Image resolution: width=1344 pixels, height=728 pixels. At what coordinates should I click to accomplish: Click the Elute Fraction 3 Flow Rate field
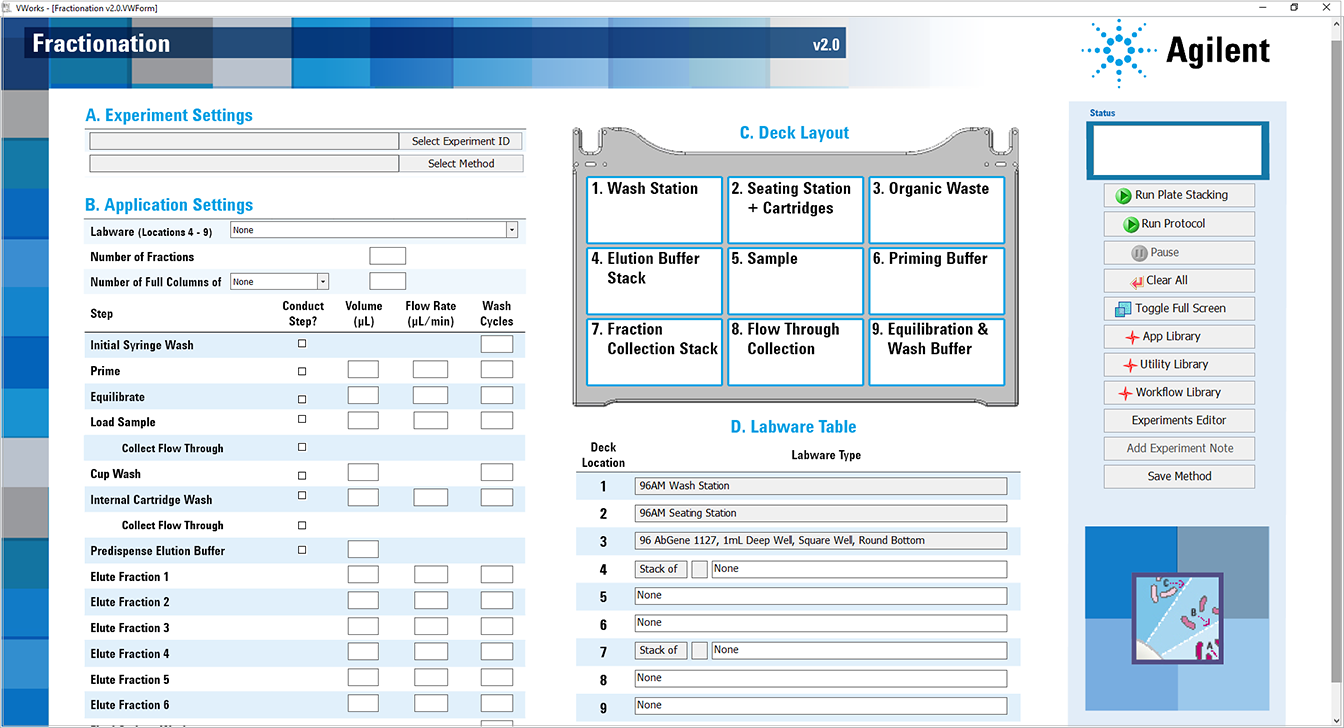pyautogui.click(x=431, y=627)
